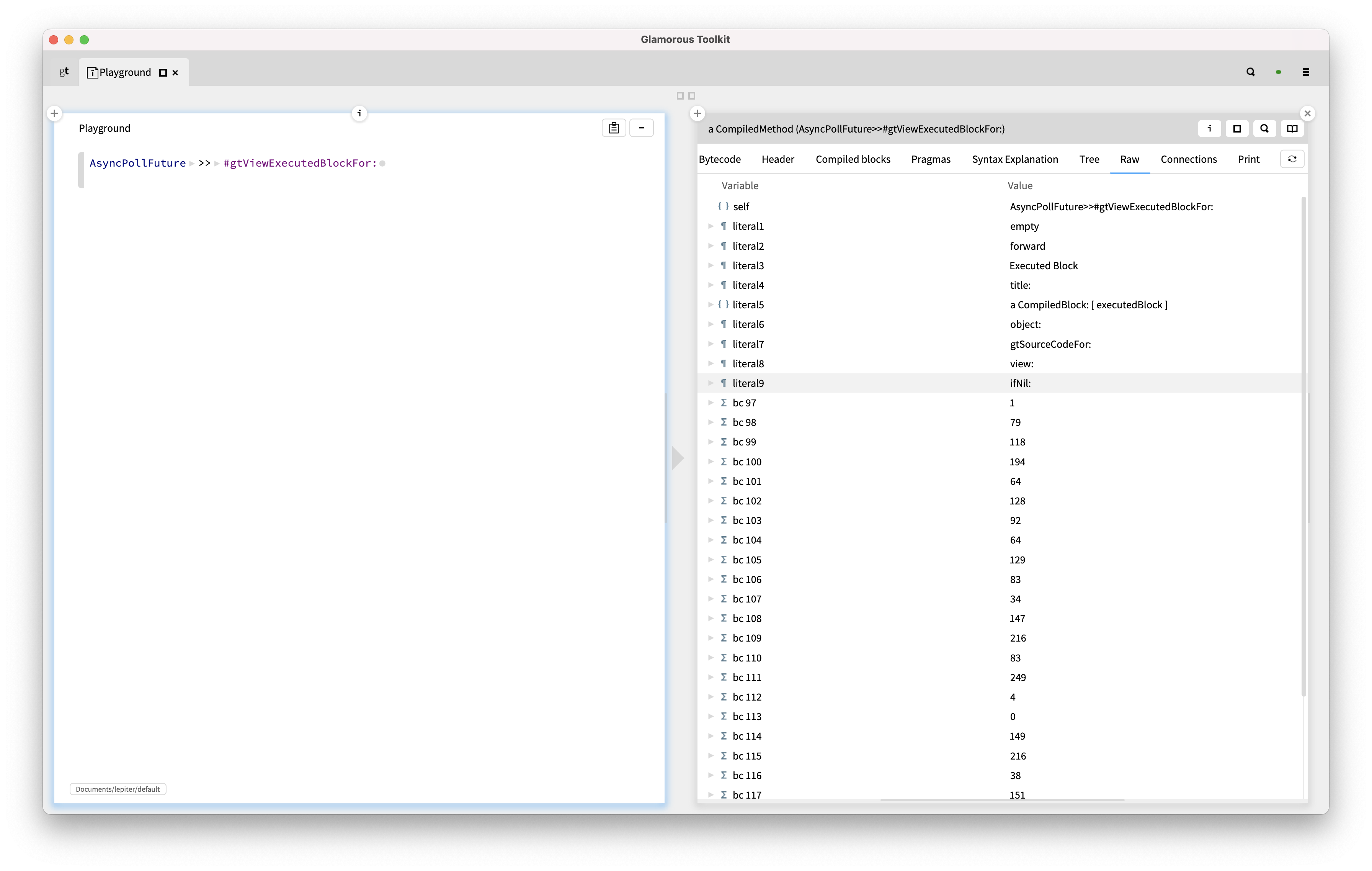Click the info icon above the Playground page
Viewport: 1372px width, 871px height.
pyautogui.click(x=359, y=113)
